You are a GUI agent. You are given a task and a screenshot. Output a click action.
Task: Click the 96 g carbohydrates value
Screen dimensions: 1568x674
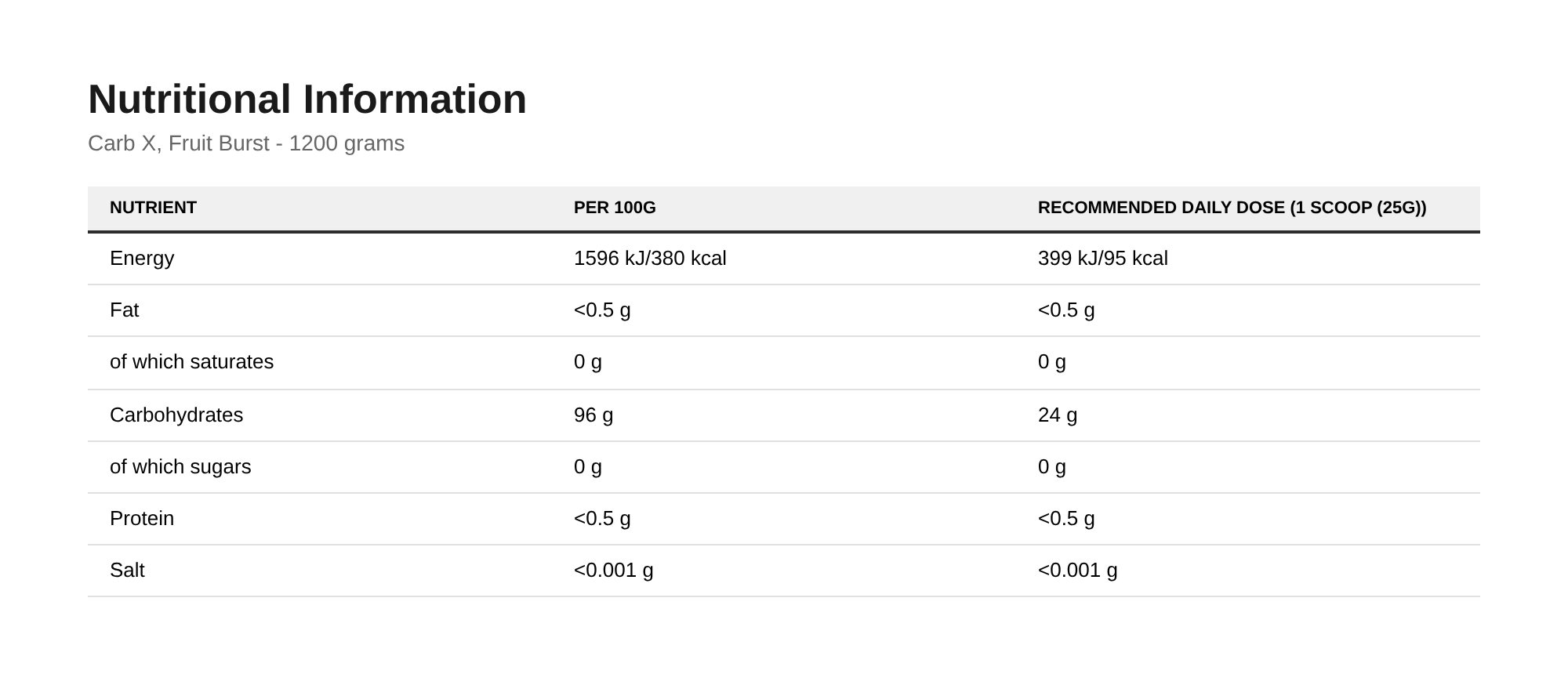(593, 415)
